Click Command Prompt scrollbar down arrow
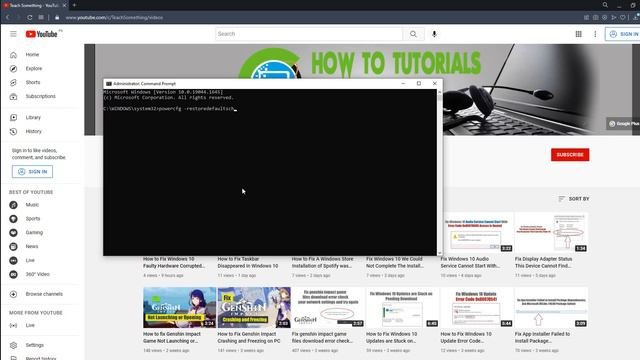 click(x=440, y=253)
